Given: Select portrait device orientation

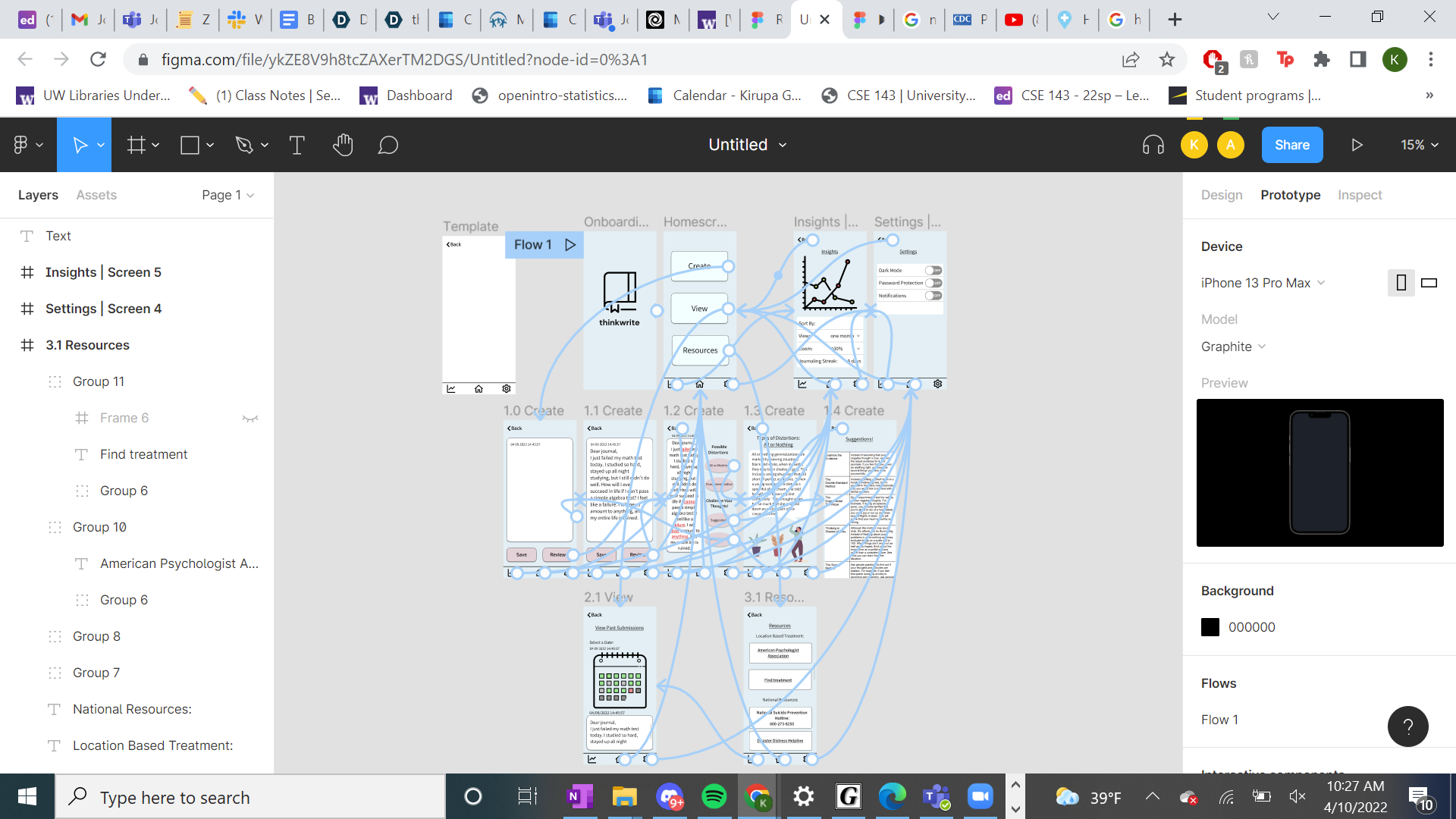Looking at the screenshot, I should [1401, 283].
